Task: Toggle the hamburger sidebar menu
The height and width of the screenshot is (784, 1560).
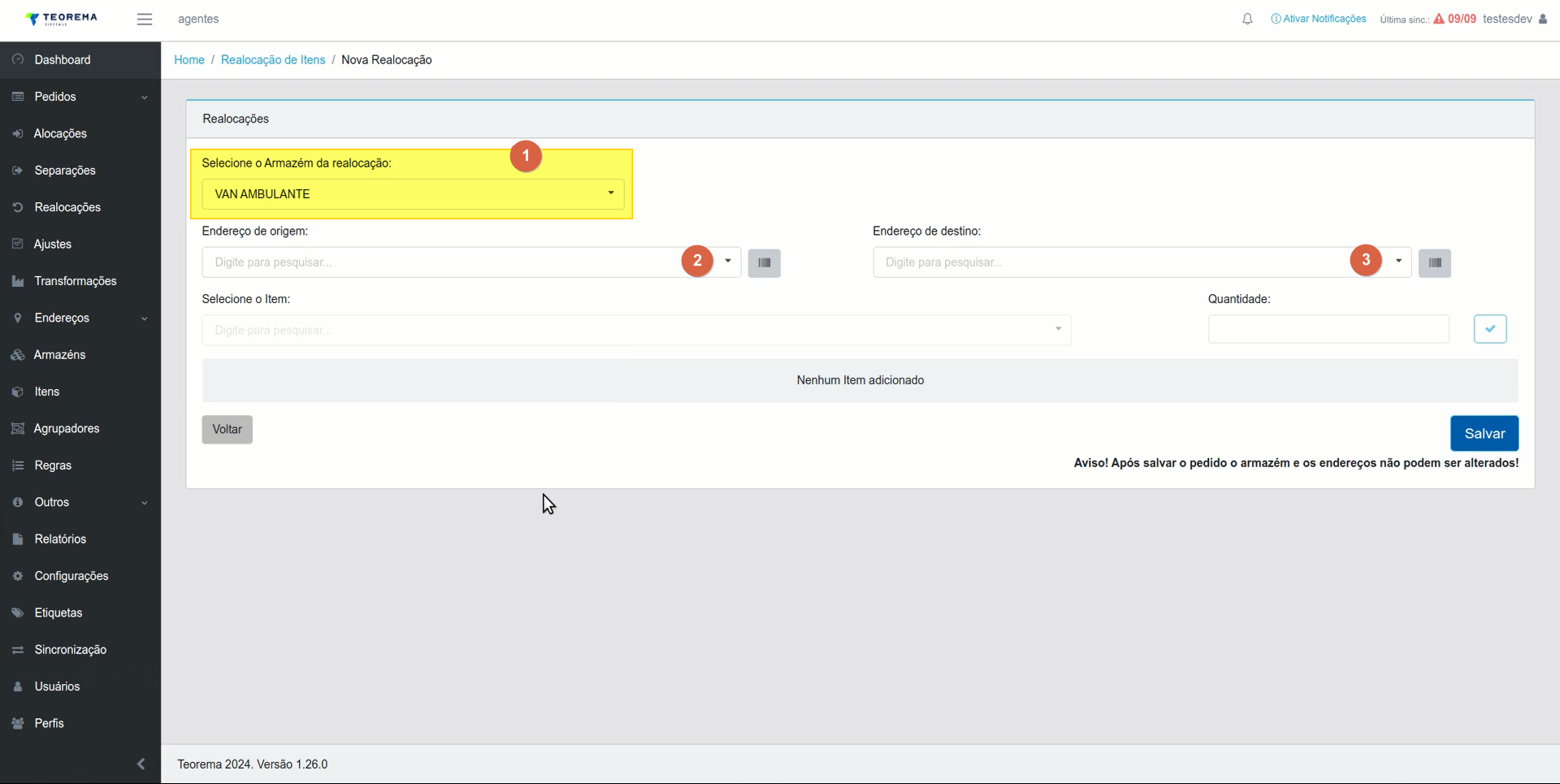Action: (x=145, y=19)
